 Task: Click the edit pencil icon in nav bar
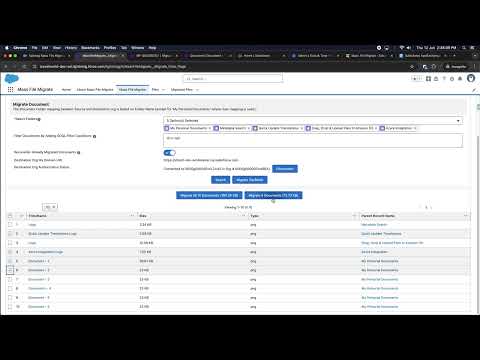pos(474,90)
